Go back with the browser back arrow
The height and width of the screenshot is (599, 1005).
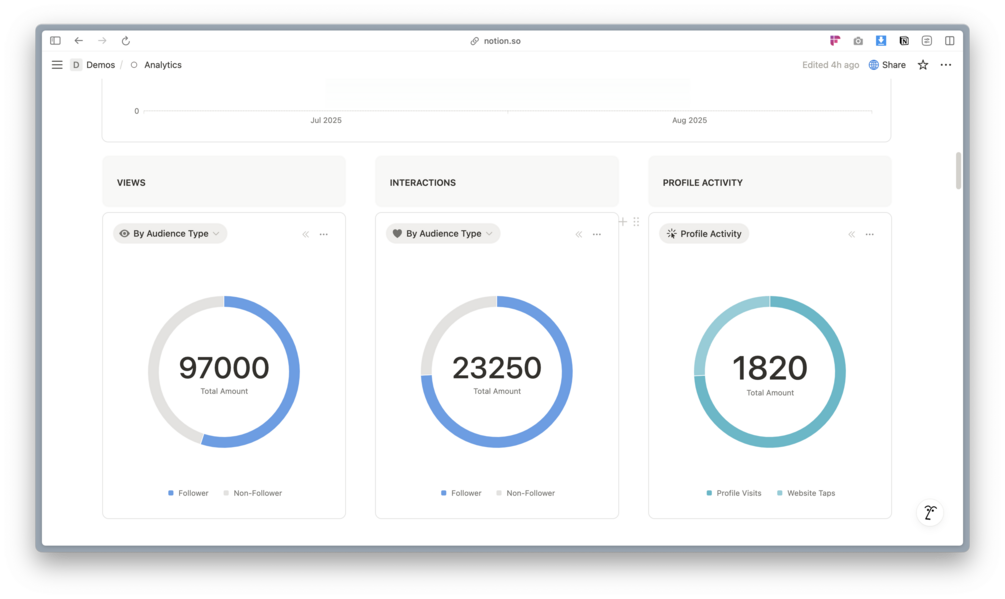78,40
